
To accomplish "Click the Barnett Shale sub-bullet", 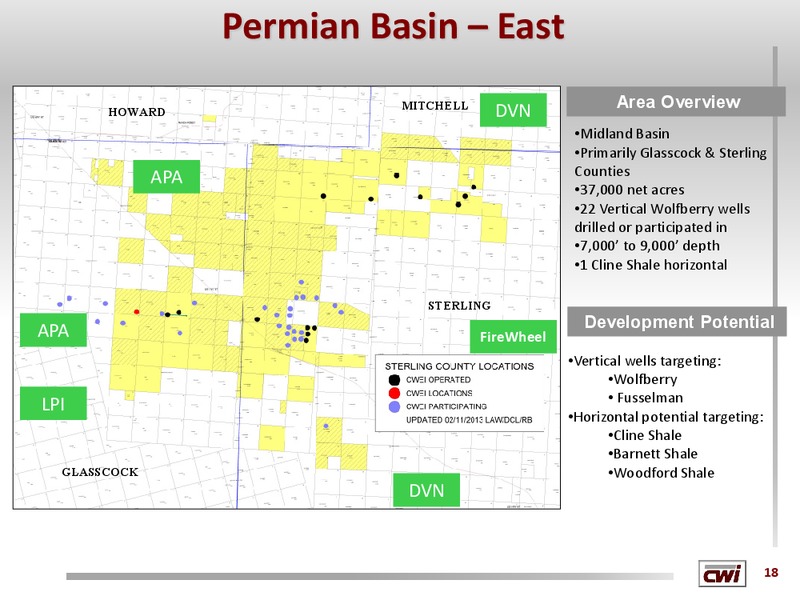I will pyautogui.click(x=653, y=454).
